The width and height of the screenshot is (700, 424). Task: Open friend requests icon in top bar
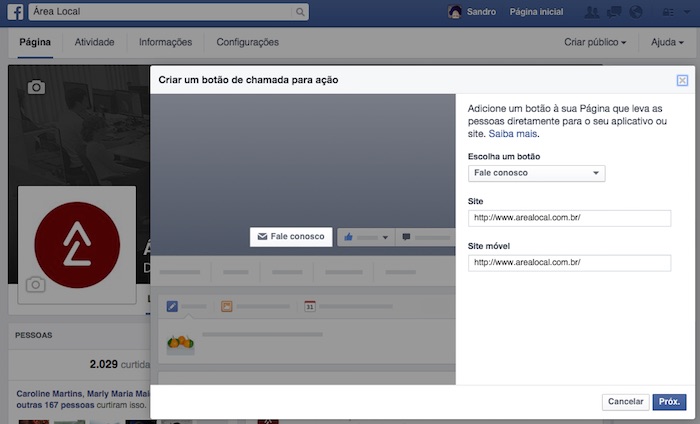[x=591, y=13]
